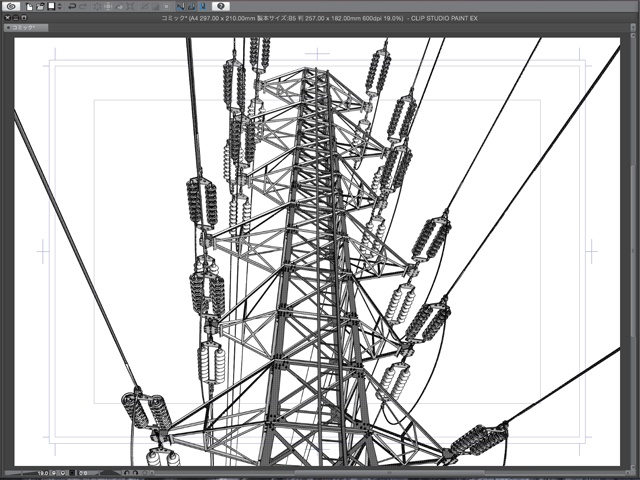Create a new document via New icon
The image size is (640, 480).
(29, 7)
